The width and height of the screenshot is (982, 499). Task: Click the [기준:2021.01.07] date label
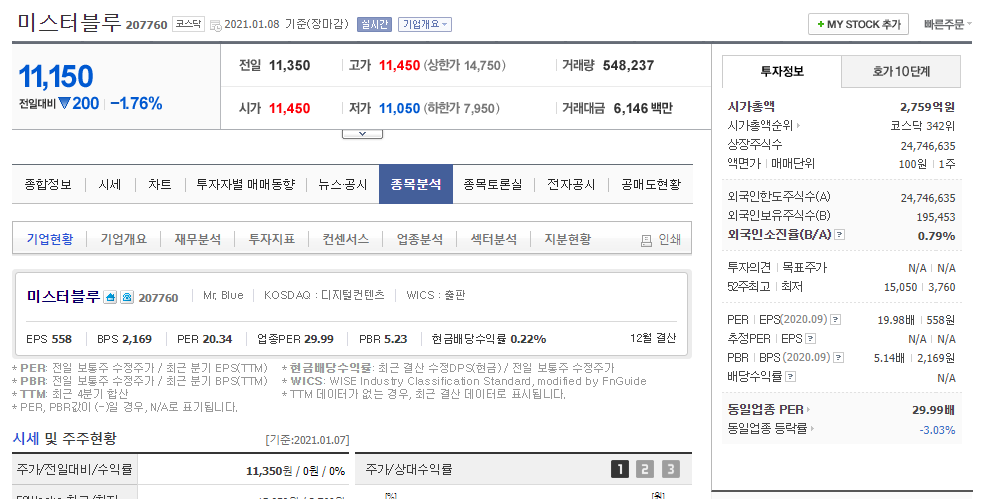point(307,440)
